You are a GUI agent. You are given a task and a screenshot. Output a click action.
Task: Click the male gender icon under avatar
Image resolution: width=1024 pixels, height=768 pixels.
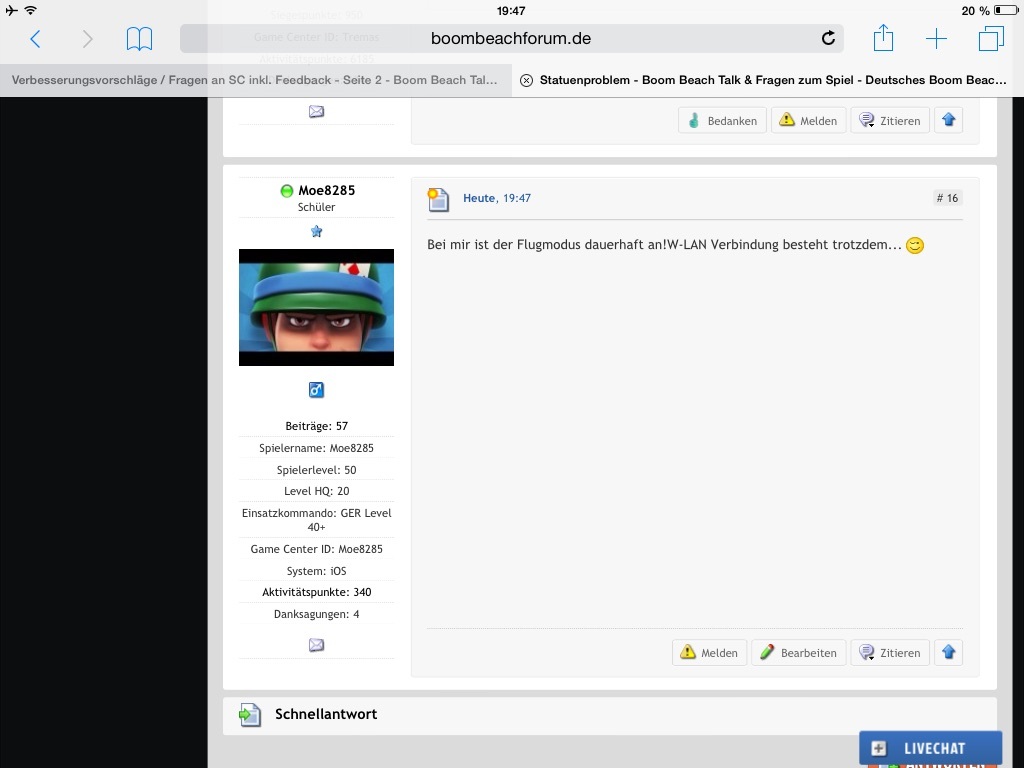pos(316,390)
